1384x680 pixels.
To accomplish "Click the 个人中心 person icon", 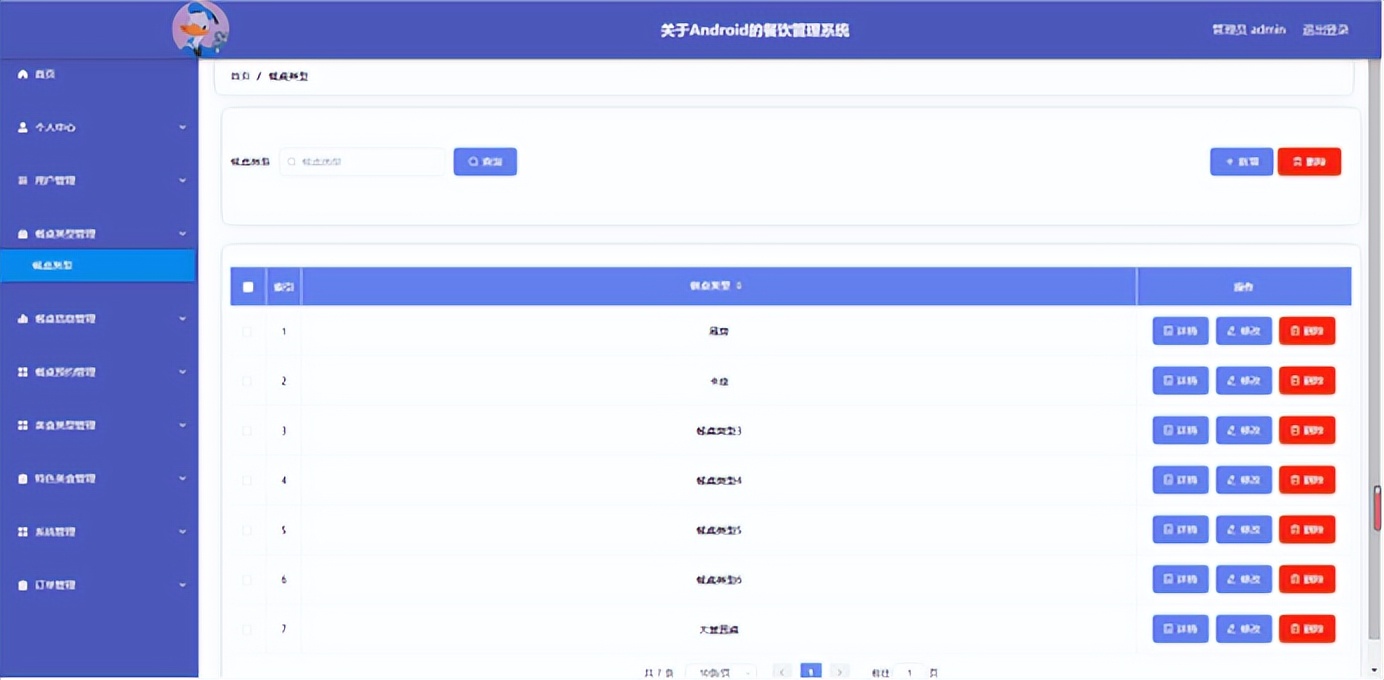I will pyautogui.click(x=22, y=127).
